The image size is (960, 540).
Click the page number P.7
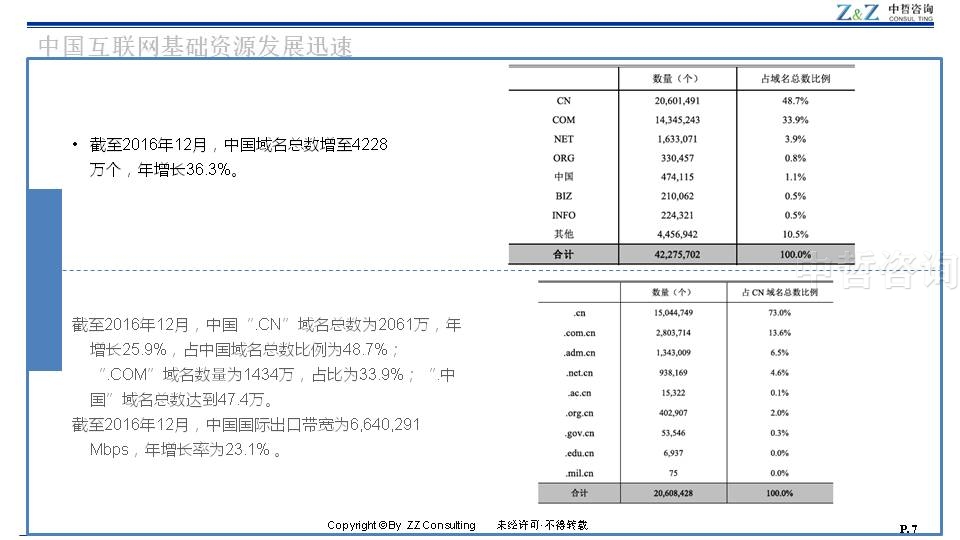click(908, 528)
